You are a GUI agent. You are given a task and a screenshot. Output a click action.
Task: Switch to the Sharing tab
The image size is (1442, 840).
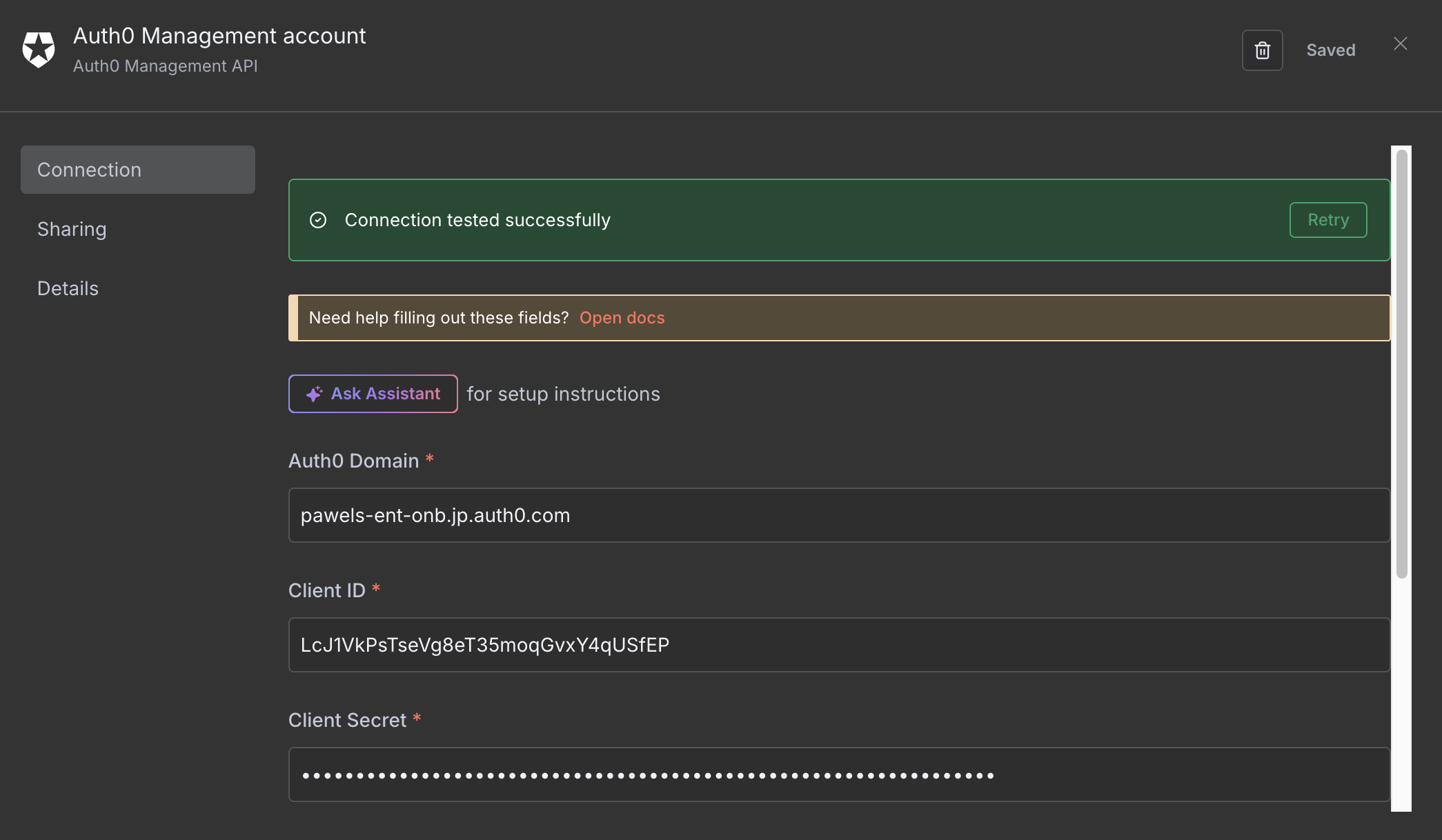click(x=72, y=229)
